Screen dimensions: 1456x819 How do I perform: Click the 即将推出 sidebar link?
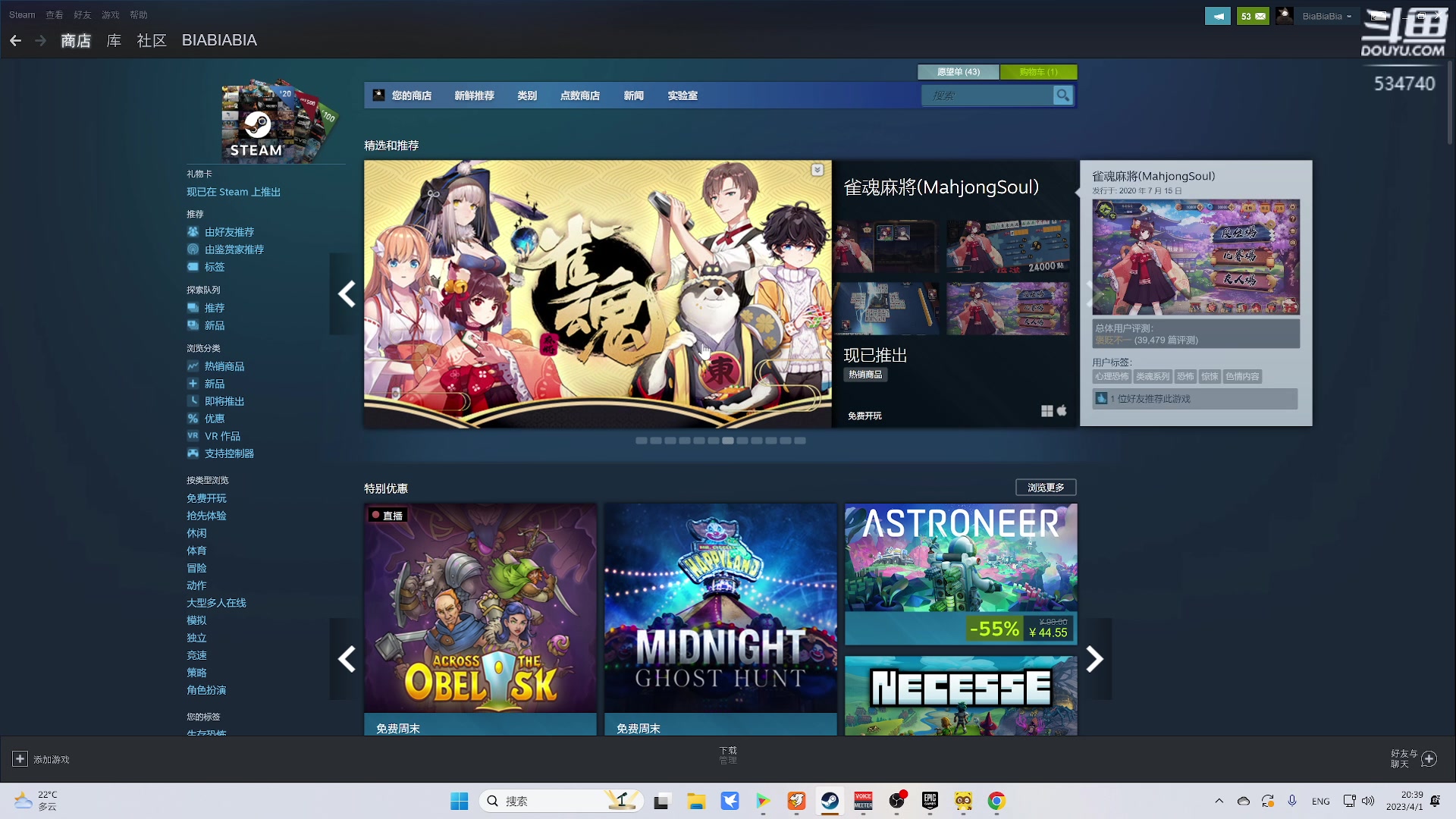(x=224, y=401)
